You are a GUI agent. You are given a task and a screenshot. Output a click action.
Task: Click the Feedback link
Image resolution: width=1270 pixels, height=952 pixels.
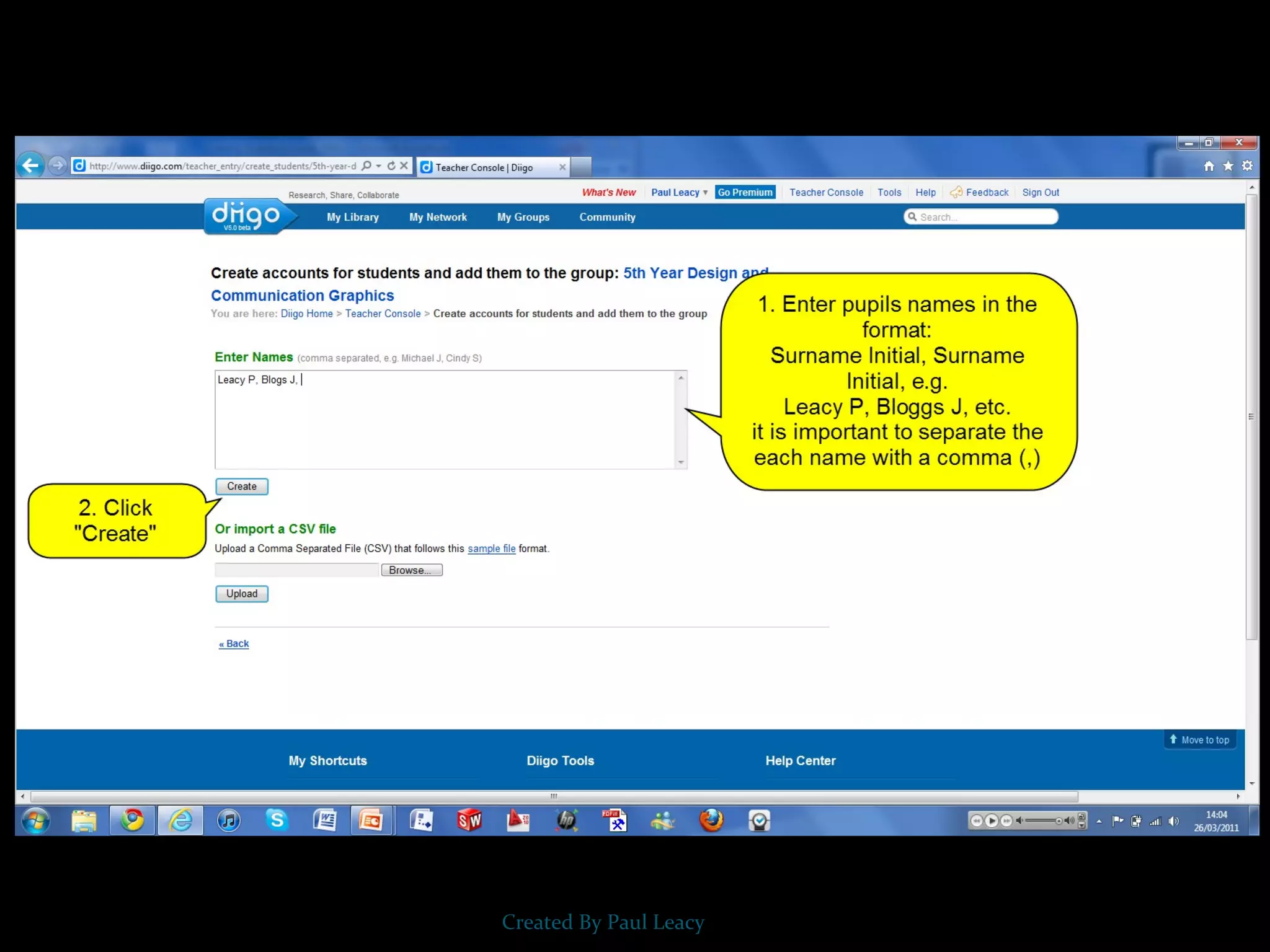click(979, 192)
